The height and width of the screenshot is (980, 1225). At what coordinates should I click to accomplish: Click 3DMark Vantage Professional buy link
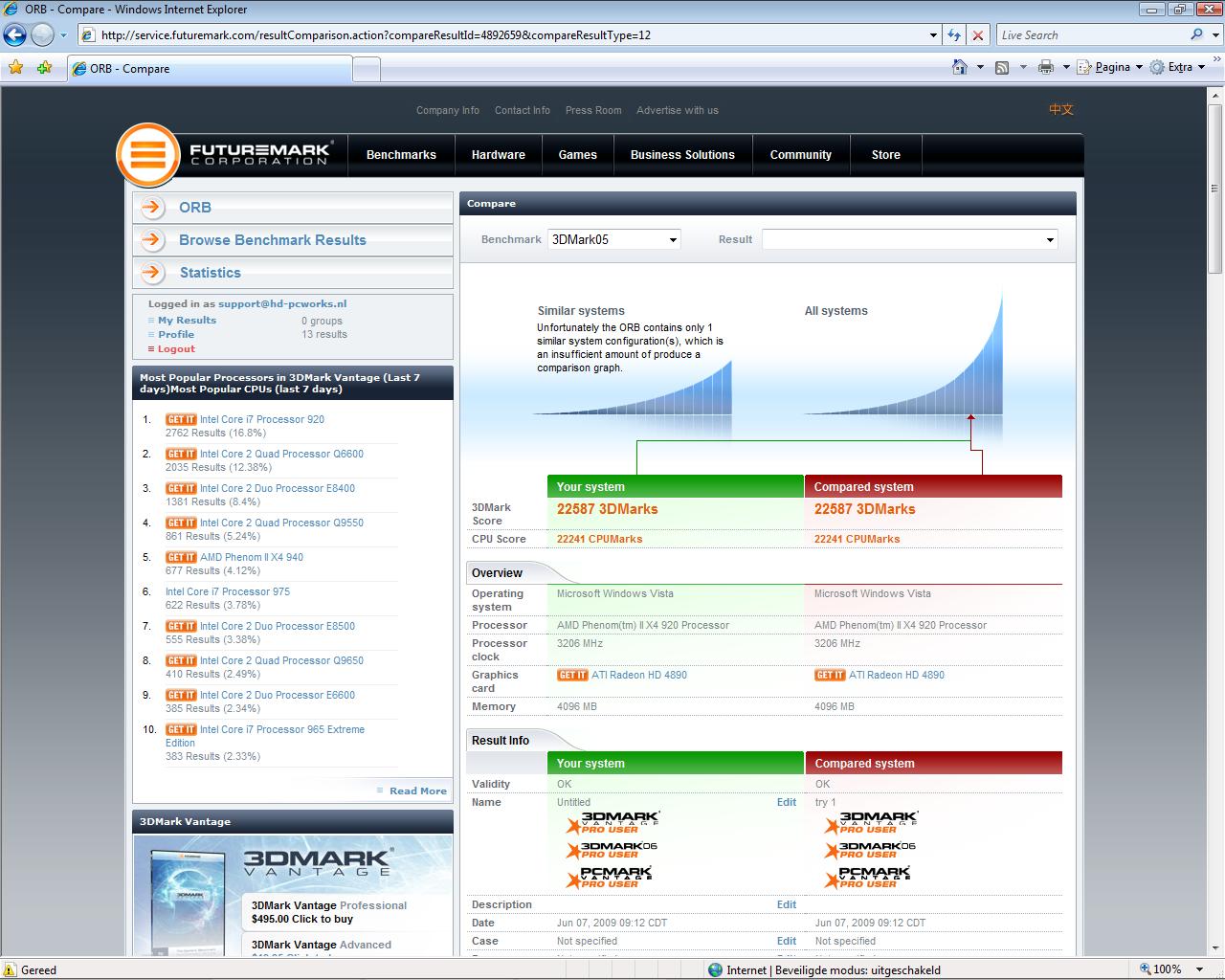(x=329, y=912)
